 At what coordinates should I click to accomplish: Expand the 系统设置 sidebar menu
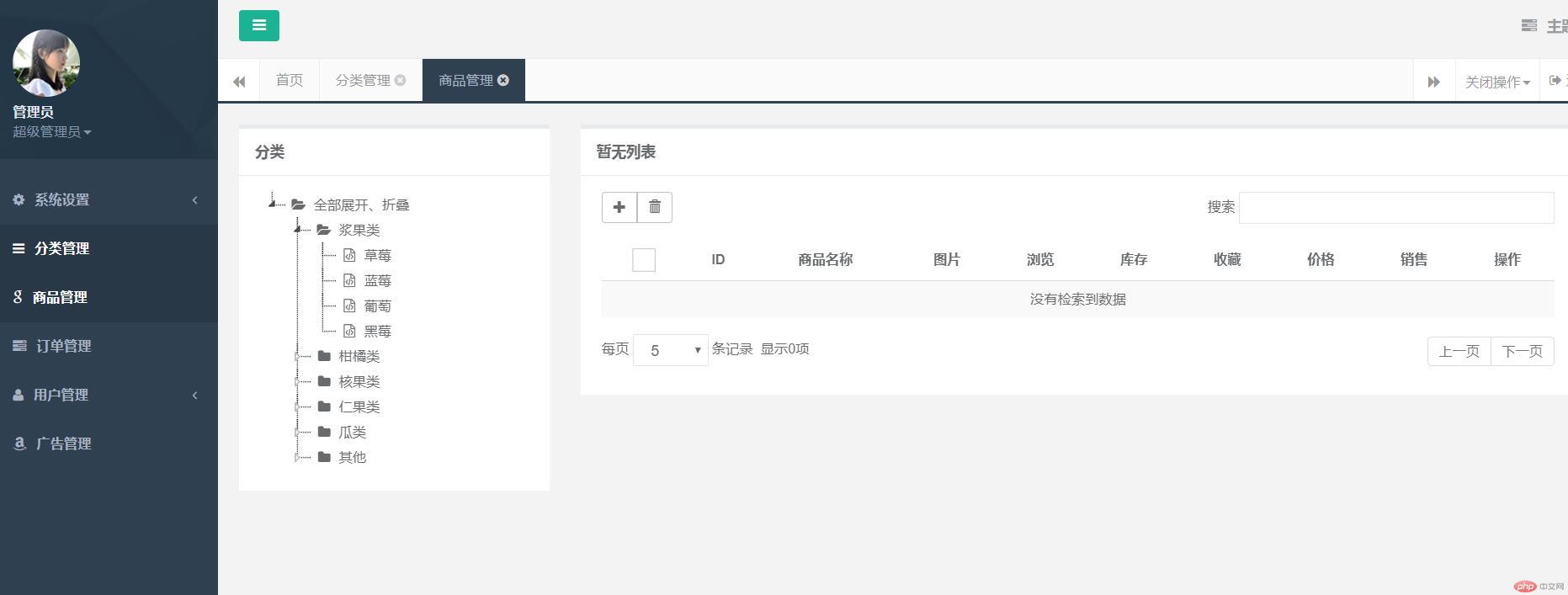point(109,199)
